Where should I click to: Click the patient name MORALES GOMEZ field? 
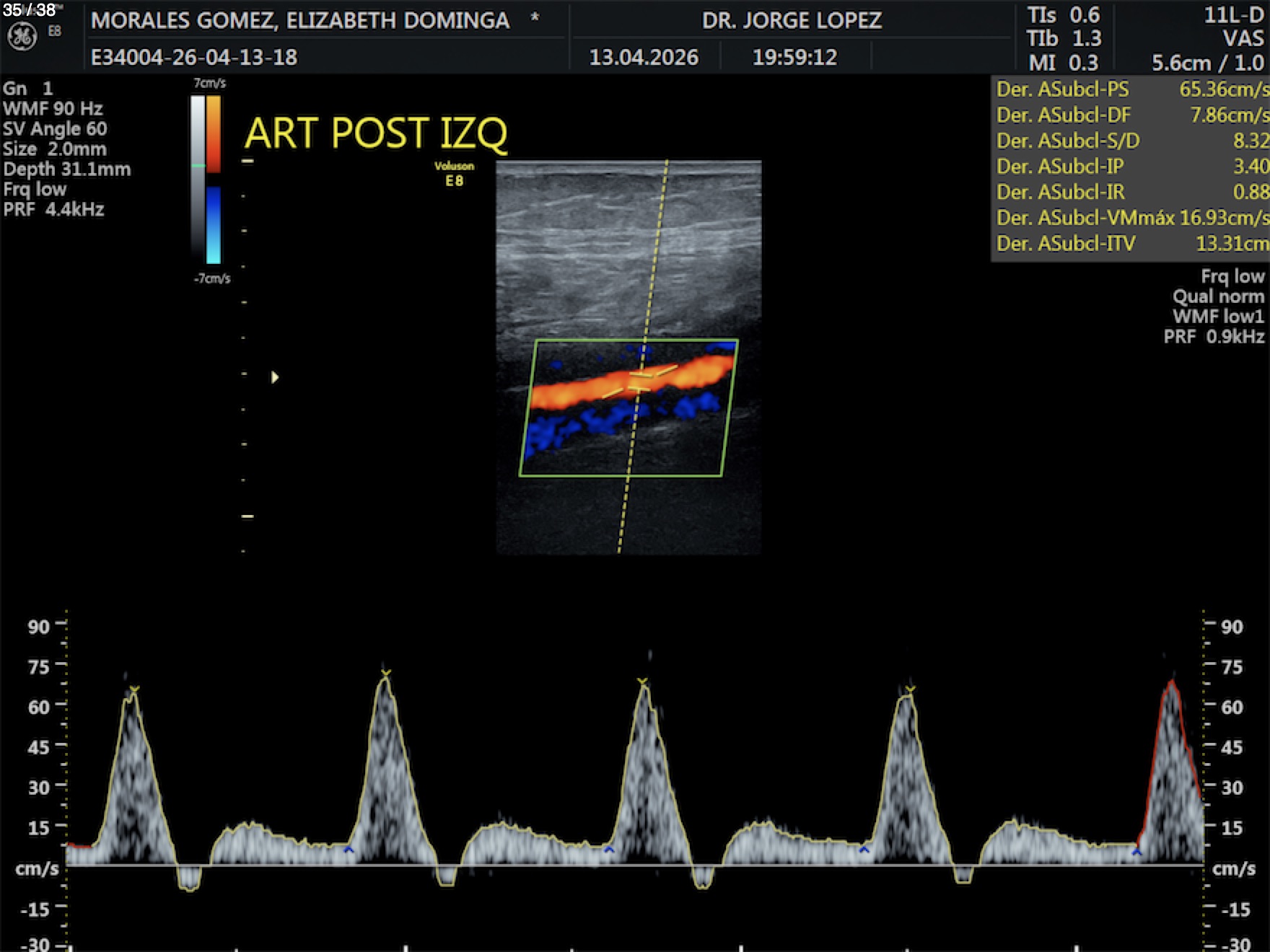tap(300, 20)
